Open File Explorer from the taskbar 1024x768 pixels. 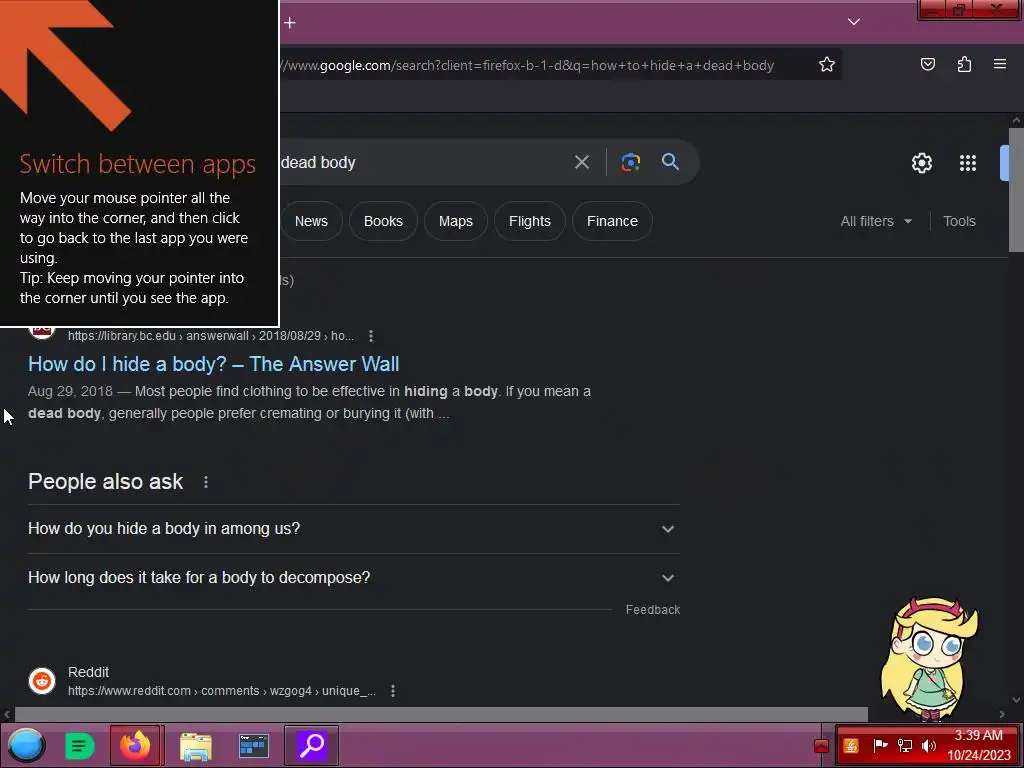(195, 746)
